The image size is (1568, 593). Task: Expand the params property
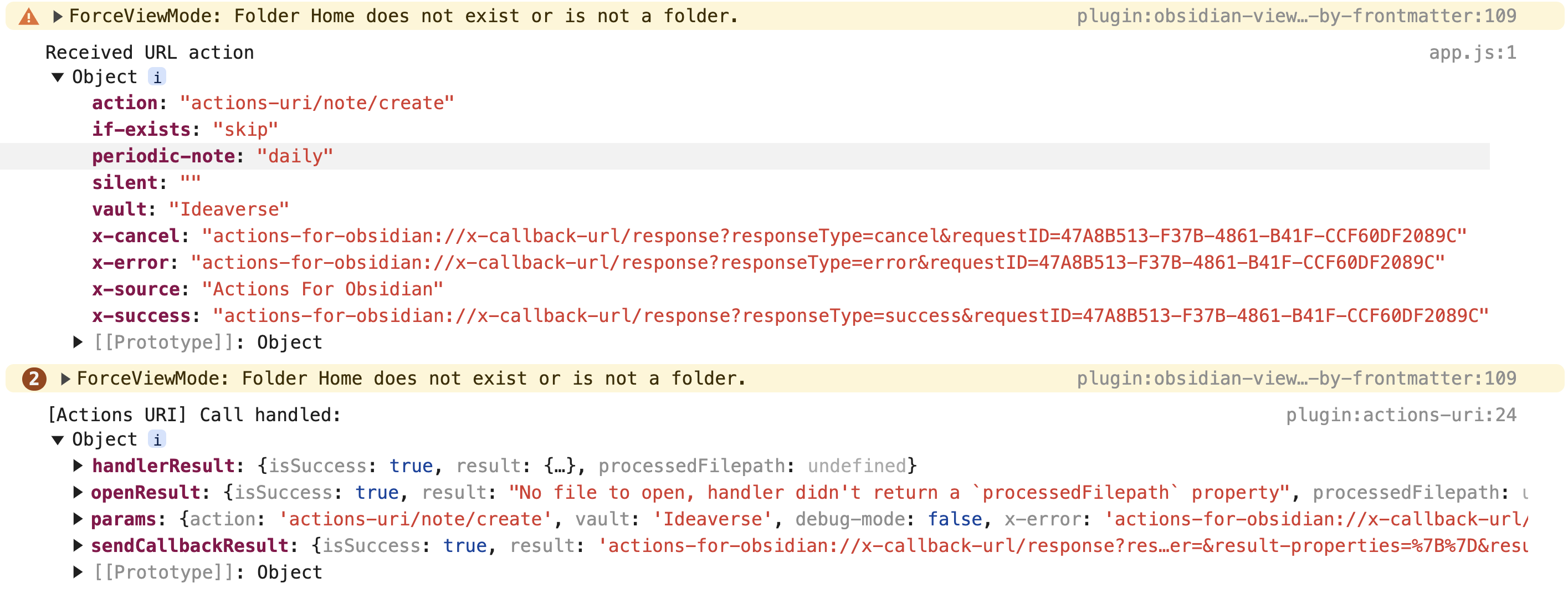point(78,519)
